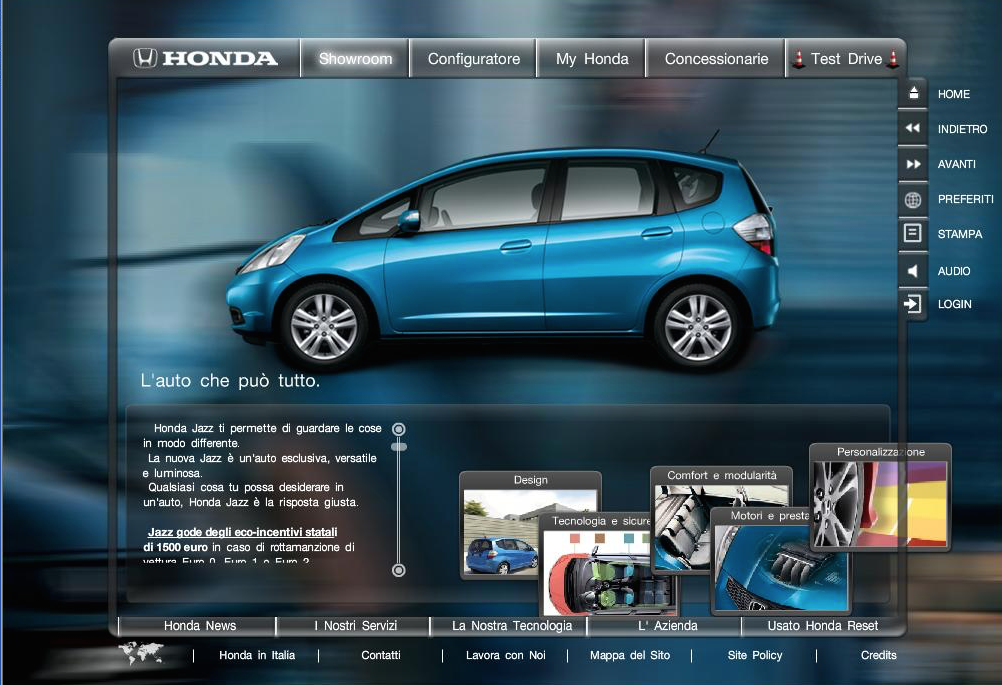Click the world map icon in footer
Screen dimensions: 1002x685
(141, 652)
